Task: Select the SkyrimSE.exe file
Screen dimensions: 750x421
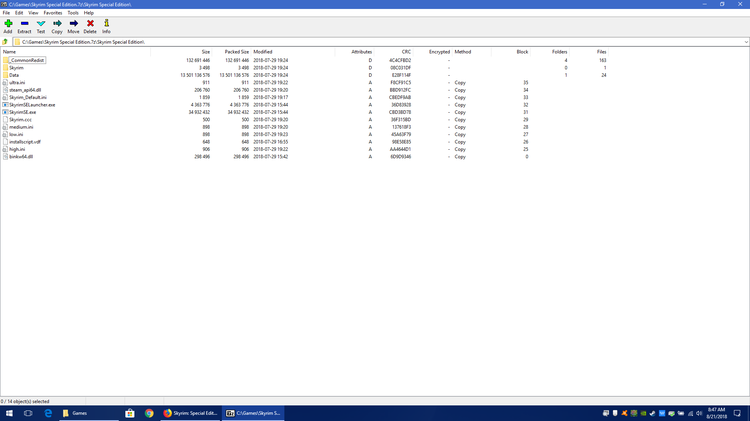Action: tap(22, 112)
